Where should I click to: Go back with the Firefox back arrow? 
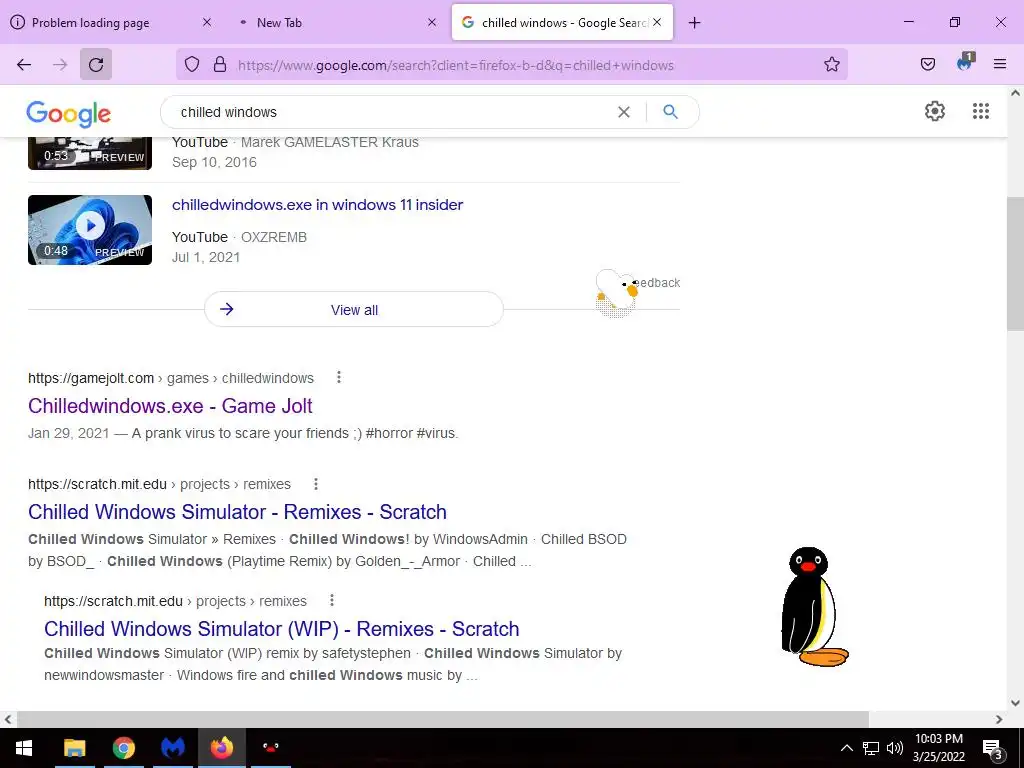click(24, 64)
